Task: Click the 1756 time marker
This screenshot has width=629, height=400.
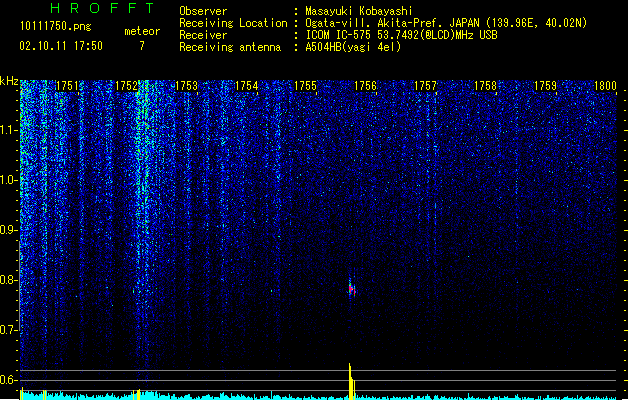Action: click(365, 86)
